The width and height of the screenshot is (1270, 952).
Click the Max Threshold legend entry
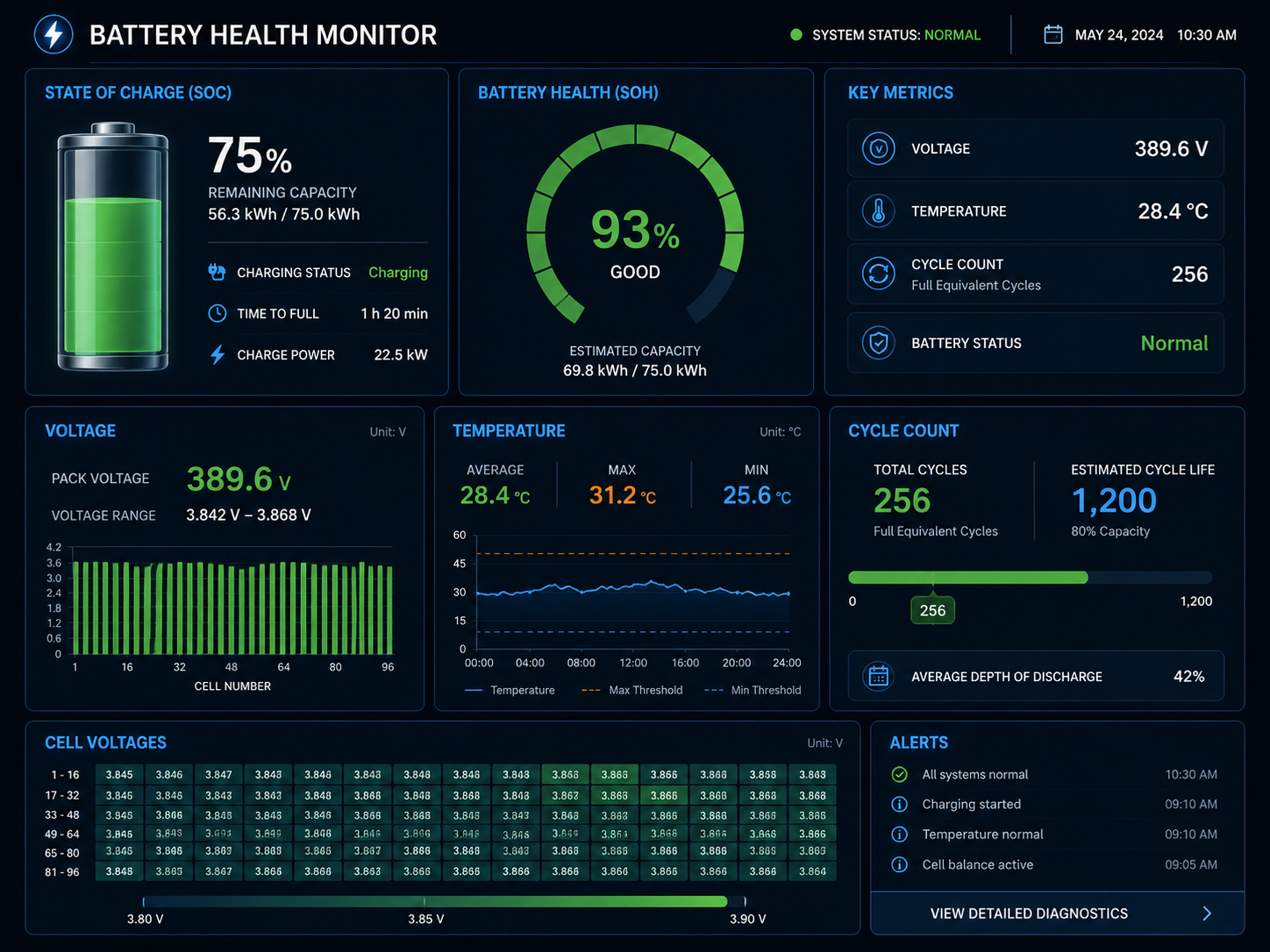pyautogui.click(x=631, y=690)
